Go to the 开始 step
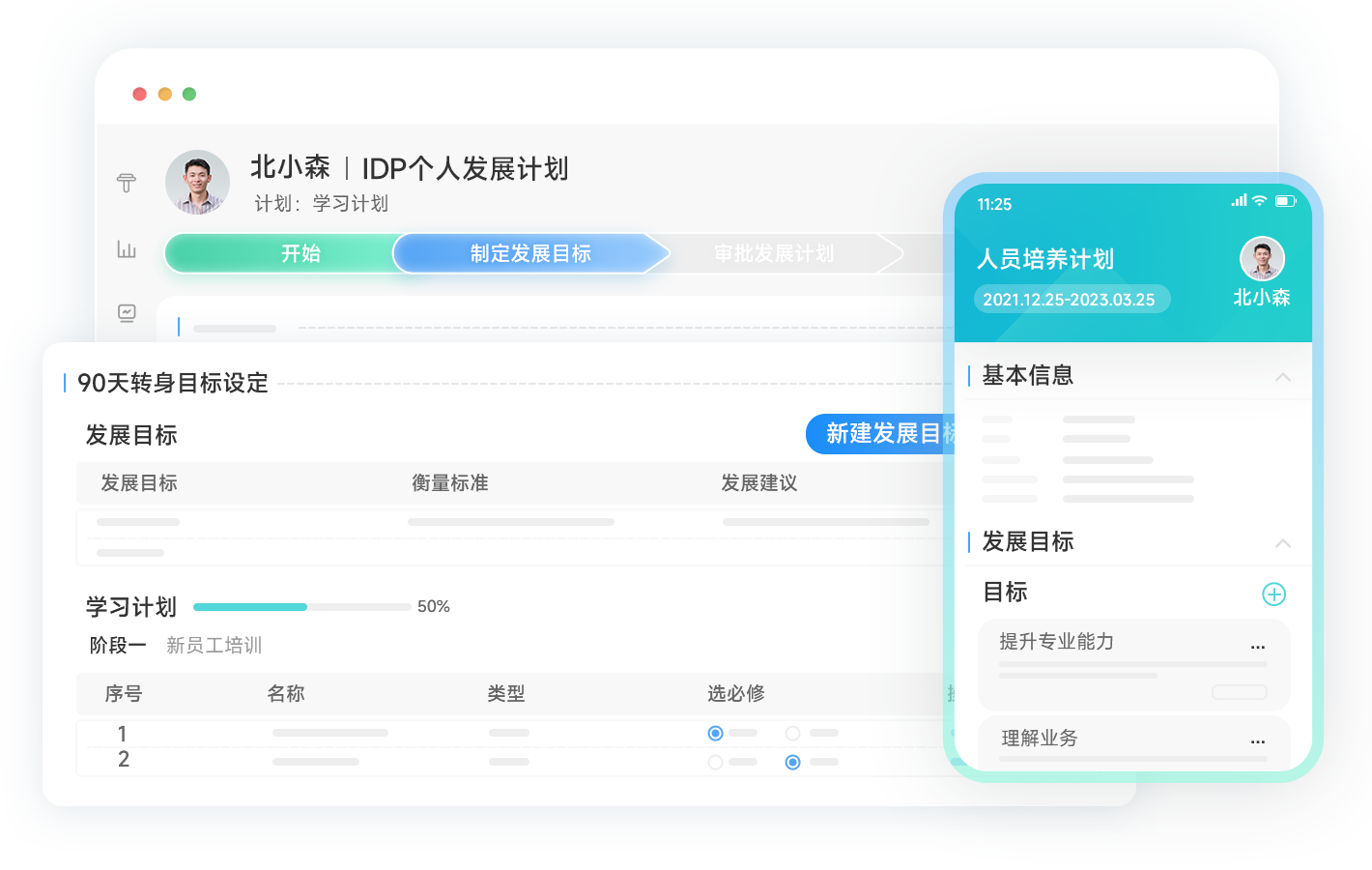Image resolution: width=1372 pixels, height=870 pixels. pos(300,253)
